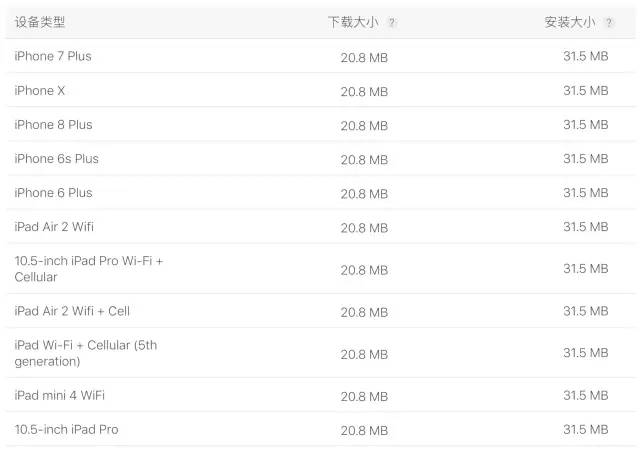Click the iPhone 7 Plus install size value
The image size is (640, 458).
pyautogui.click(x=586, y=56)
